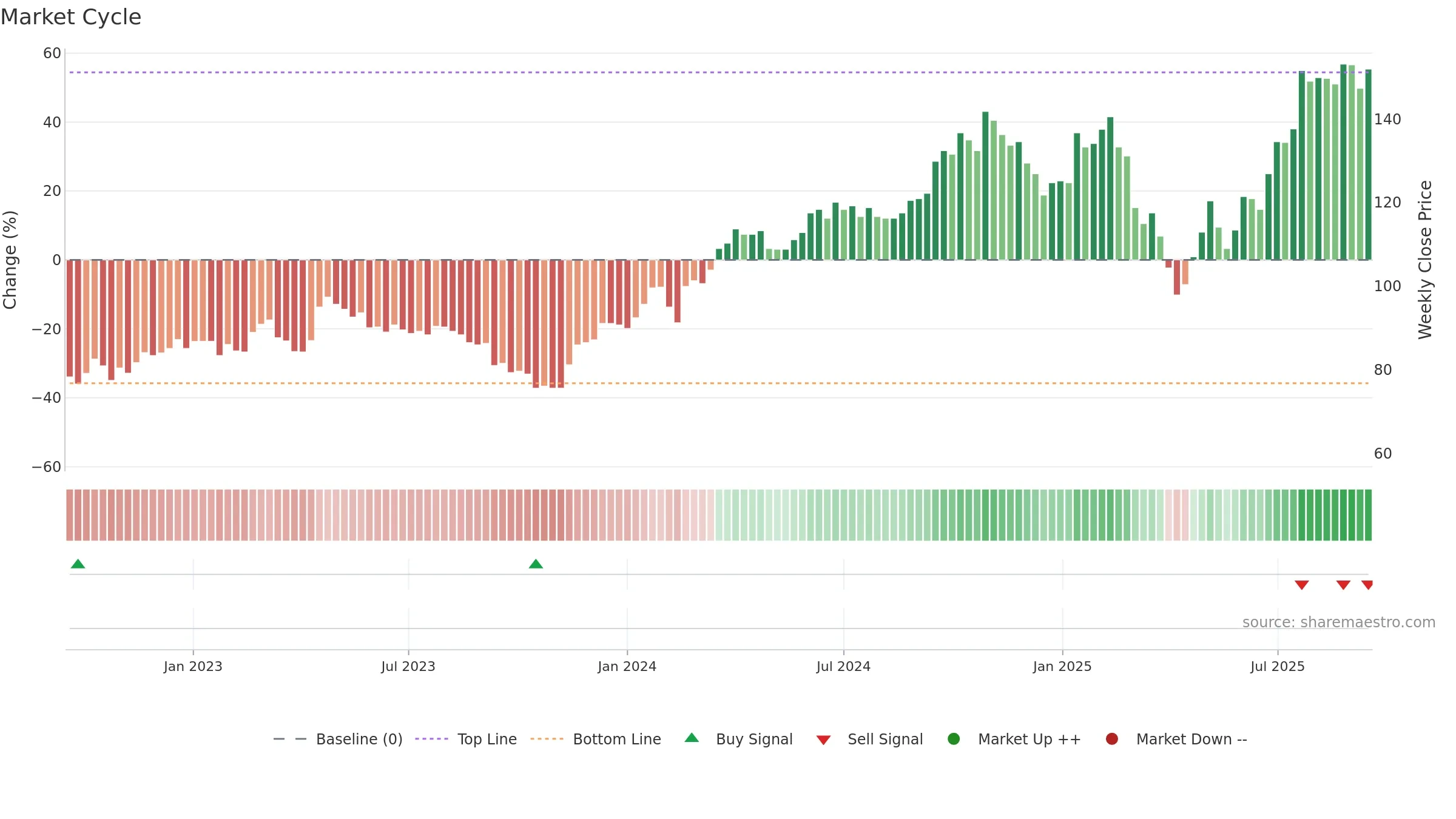
Task: Click the Jul 2024 x-axis label
Action: [x=843, y=667]
